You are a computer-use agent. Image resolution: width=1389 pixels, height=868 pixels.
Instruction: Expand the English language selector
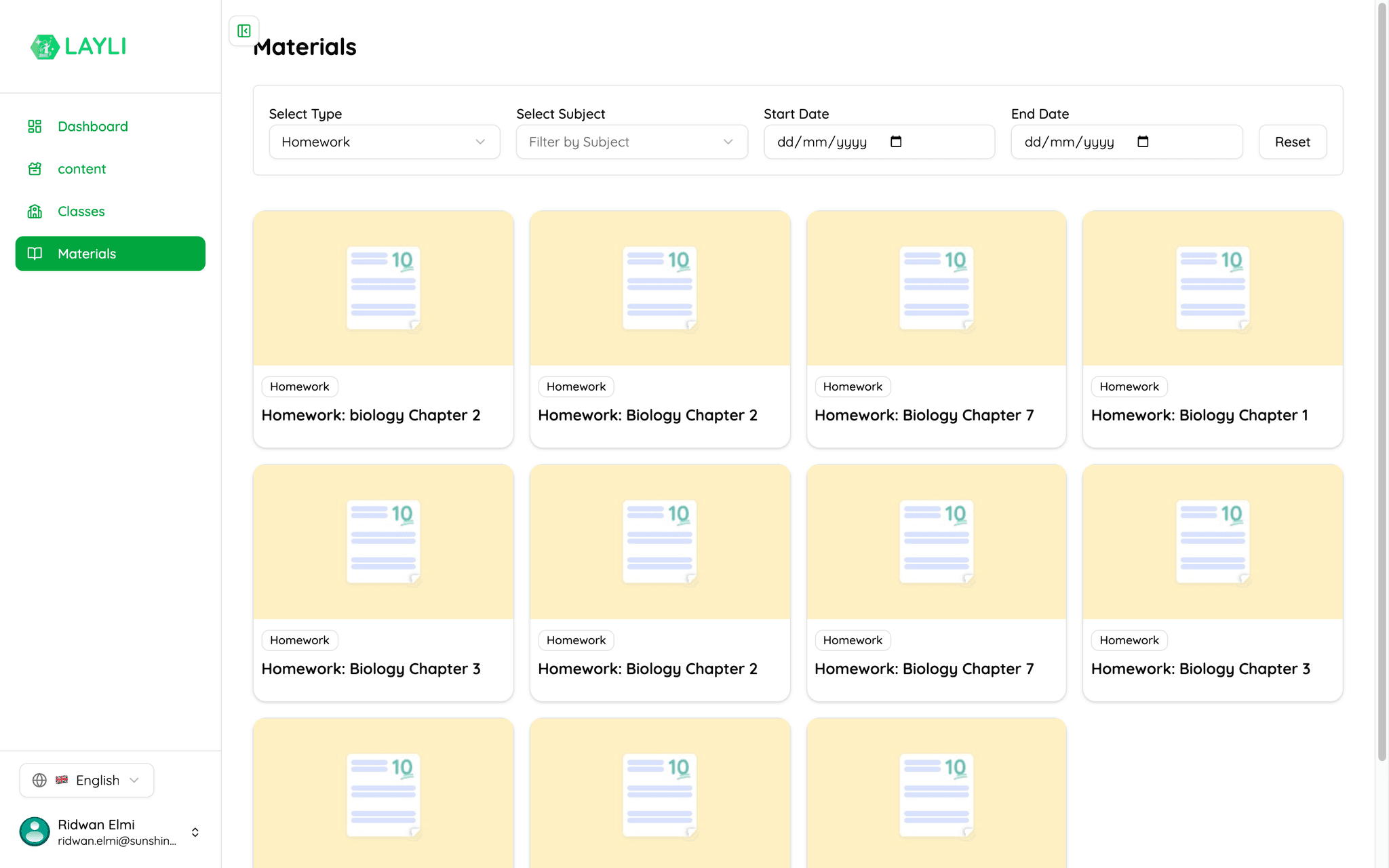[87, 781]
